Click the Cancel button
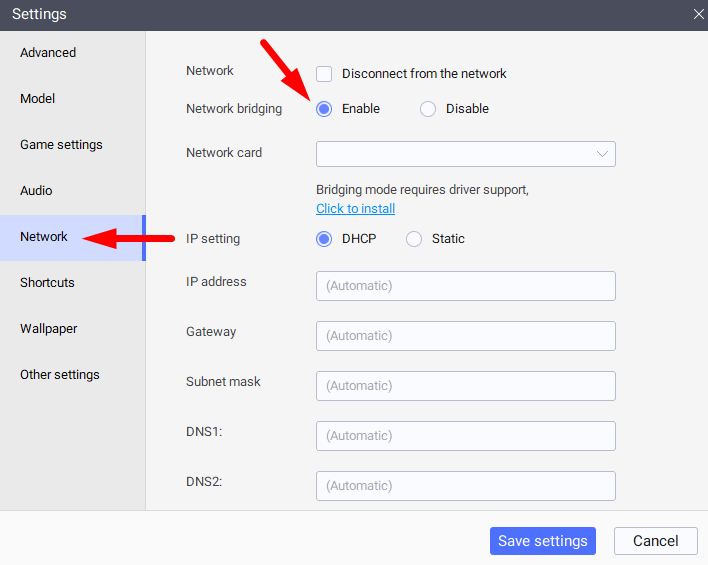 pyautogui.click(x=656, y=541)
